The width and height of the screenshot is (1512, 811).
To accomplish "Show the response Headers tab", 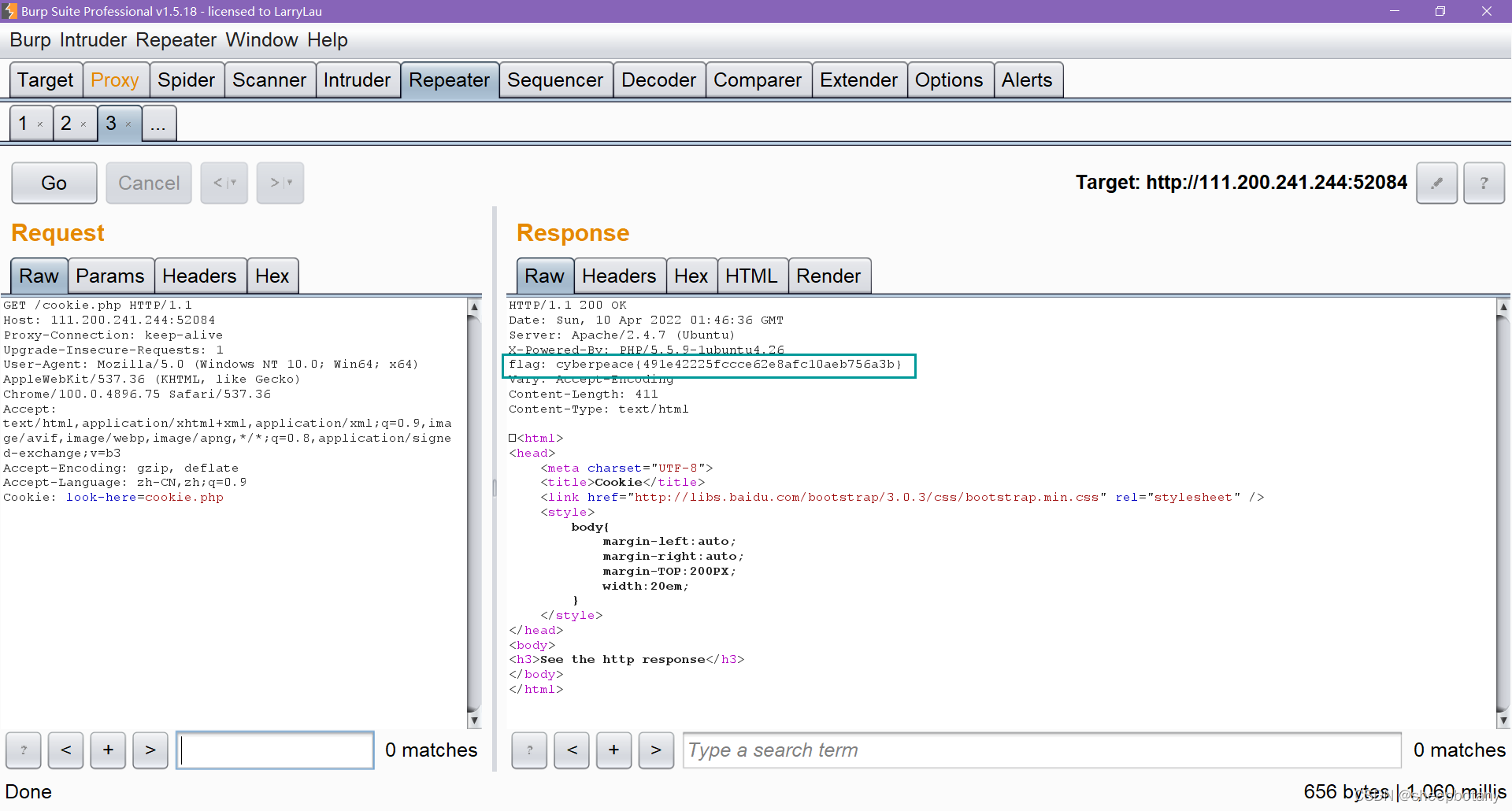I will (619, 276).
